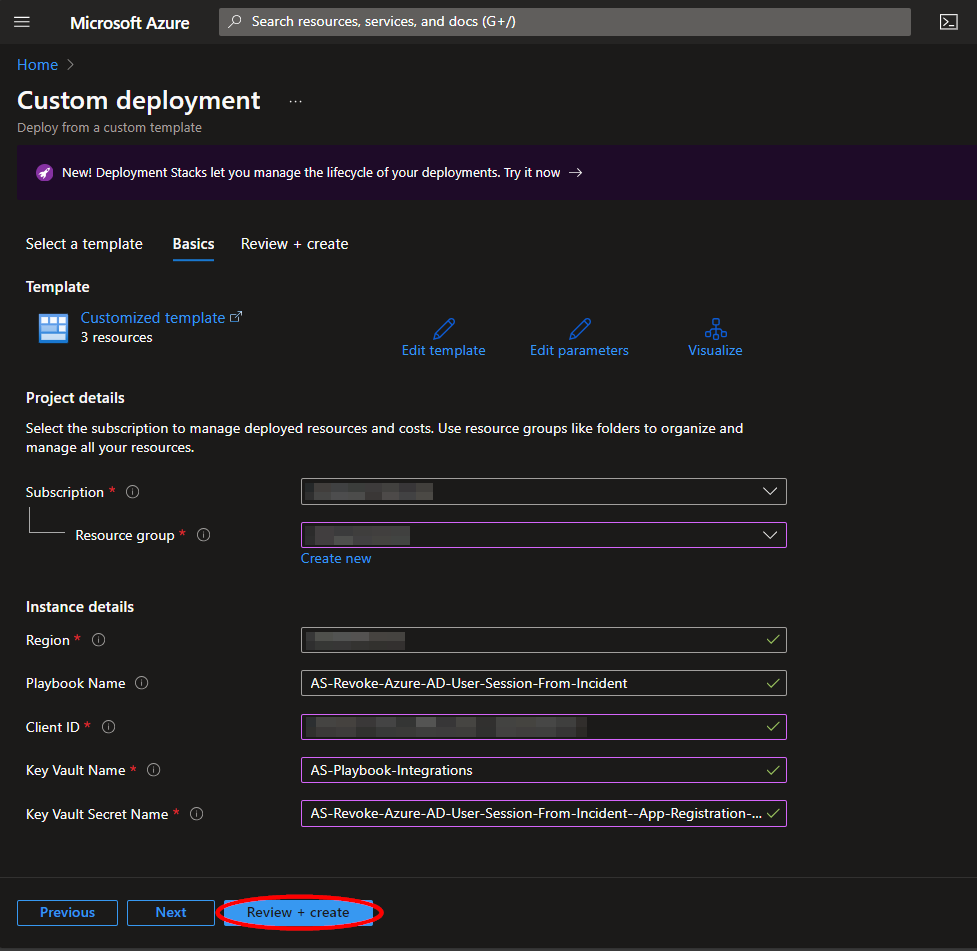Click the Playbook Name input field
977x951 pixels.
(x=543, y=684)
